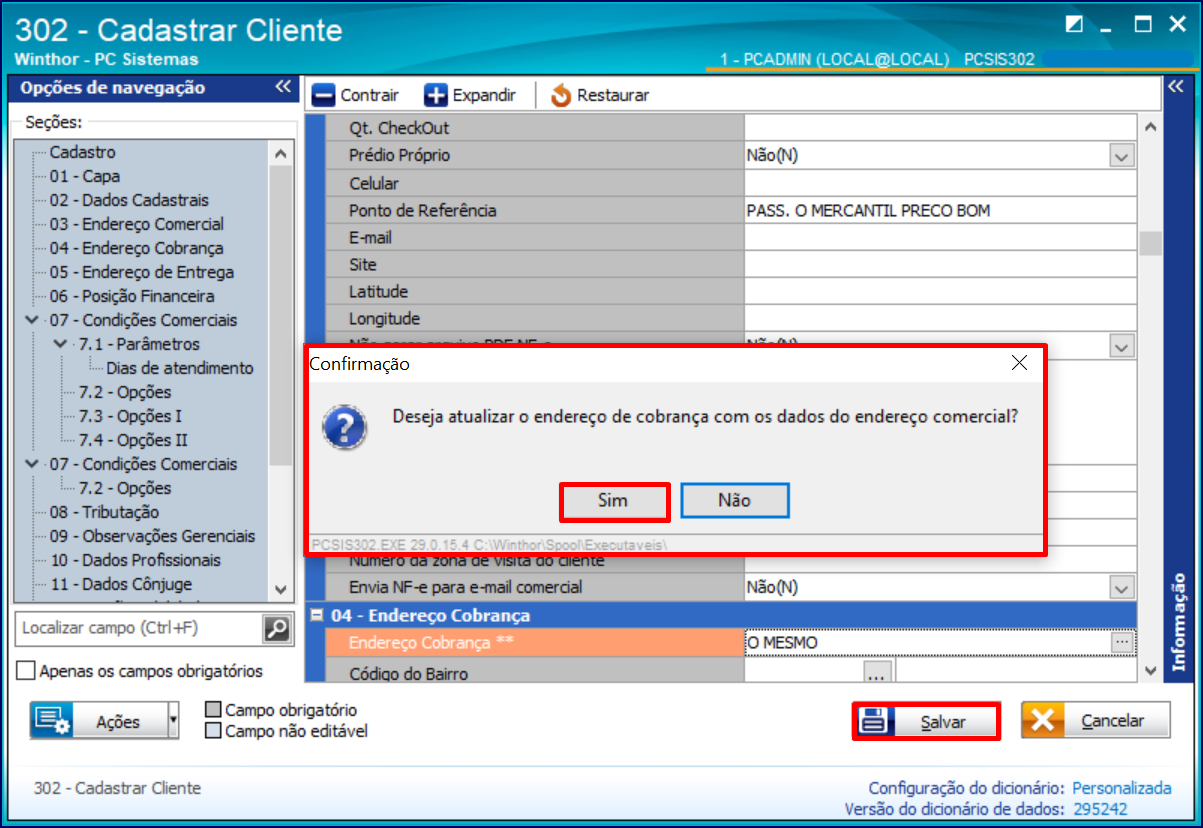Click the Ponto de Referência value field
Viewport: 1203px width, 828px height.
940,211
